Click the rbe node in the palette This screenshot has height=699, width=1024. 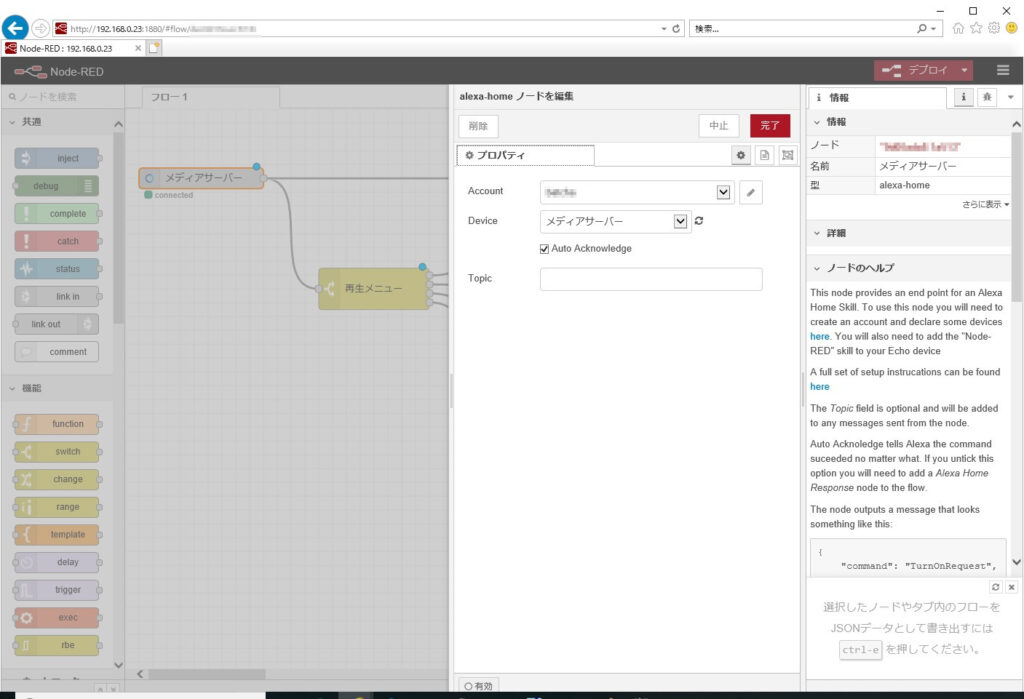[57, 645]
